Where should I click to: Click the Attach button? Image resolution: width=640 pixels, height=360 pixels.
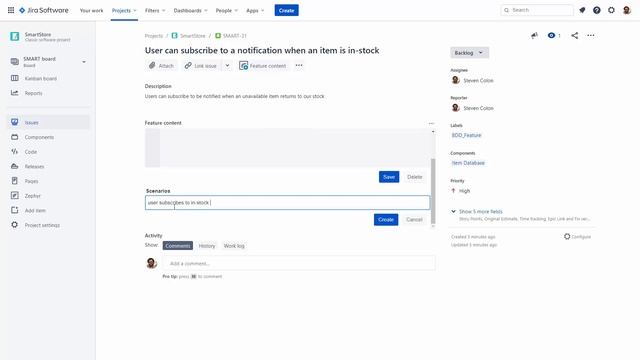(162, 66)
